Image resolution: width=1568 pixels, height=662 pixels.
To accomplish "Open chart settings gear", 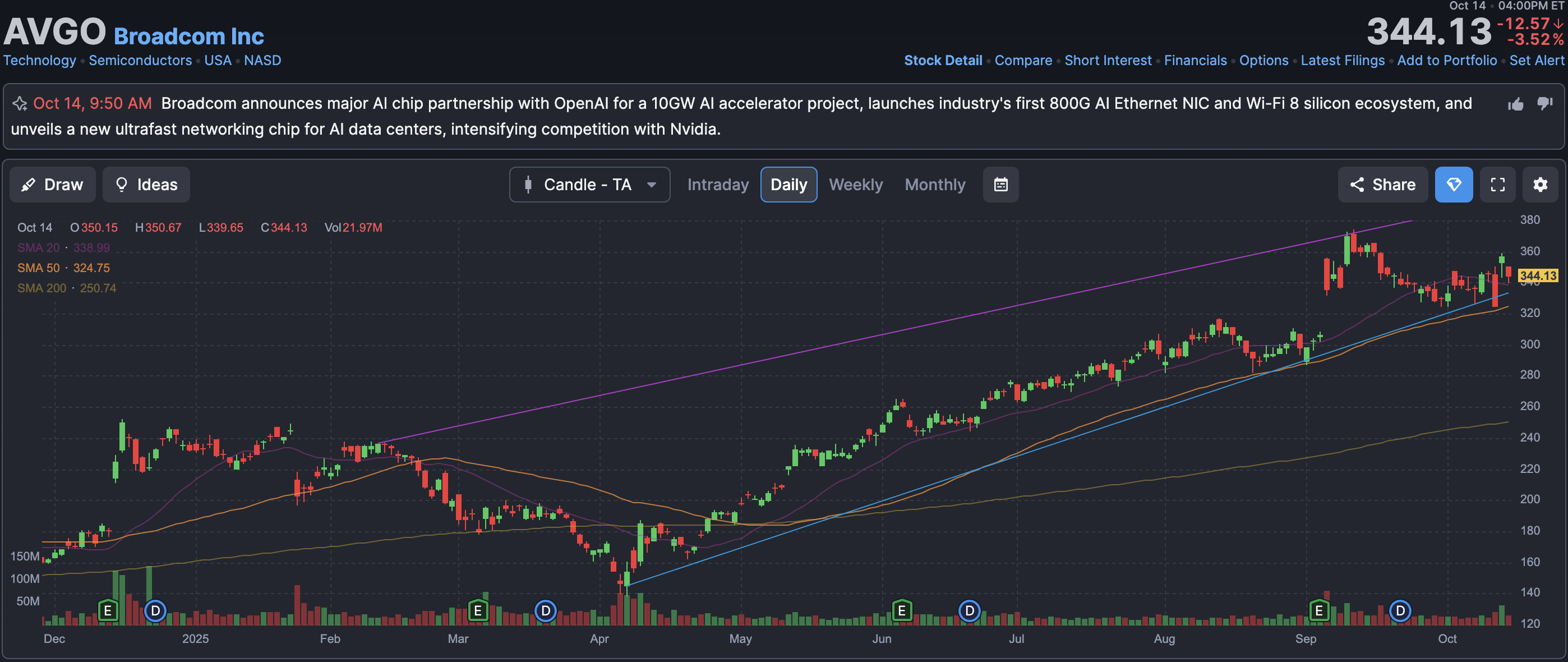I will tap(1539, 185).
